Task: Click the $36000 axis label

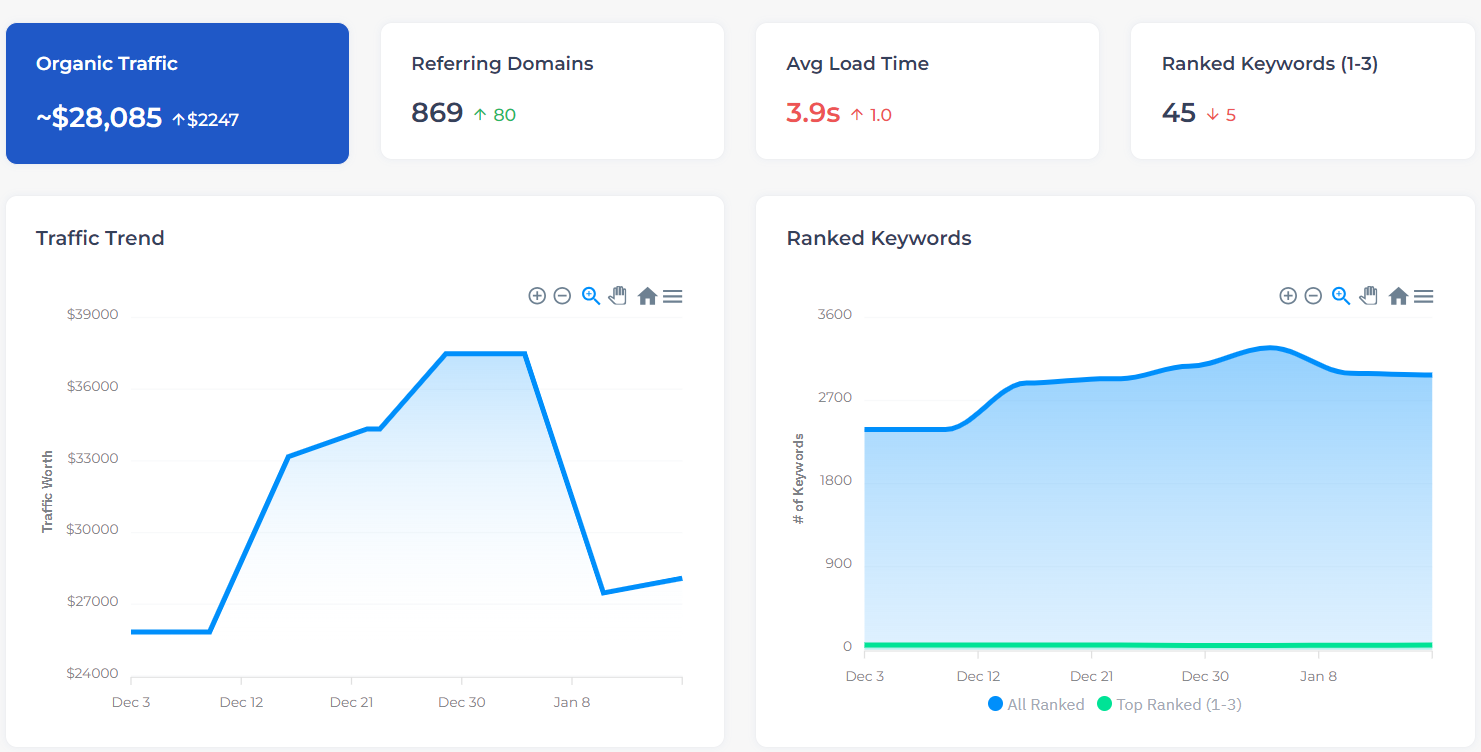Action: click(92, 386)
